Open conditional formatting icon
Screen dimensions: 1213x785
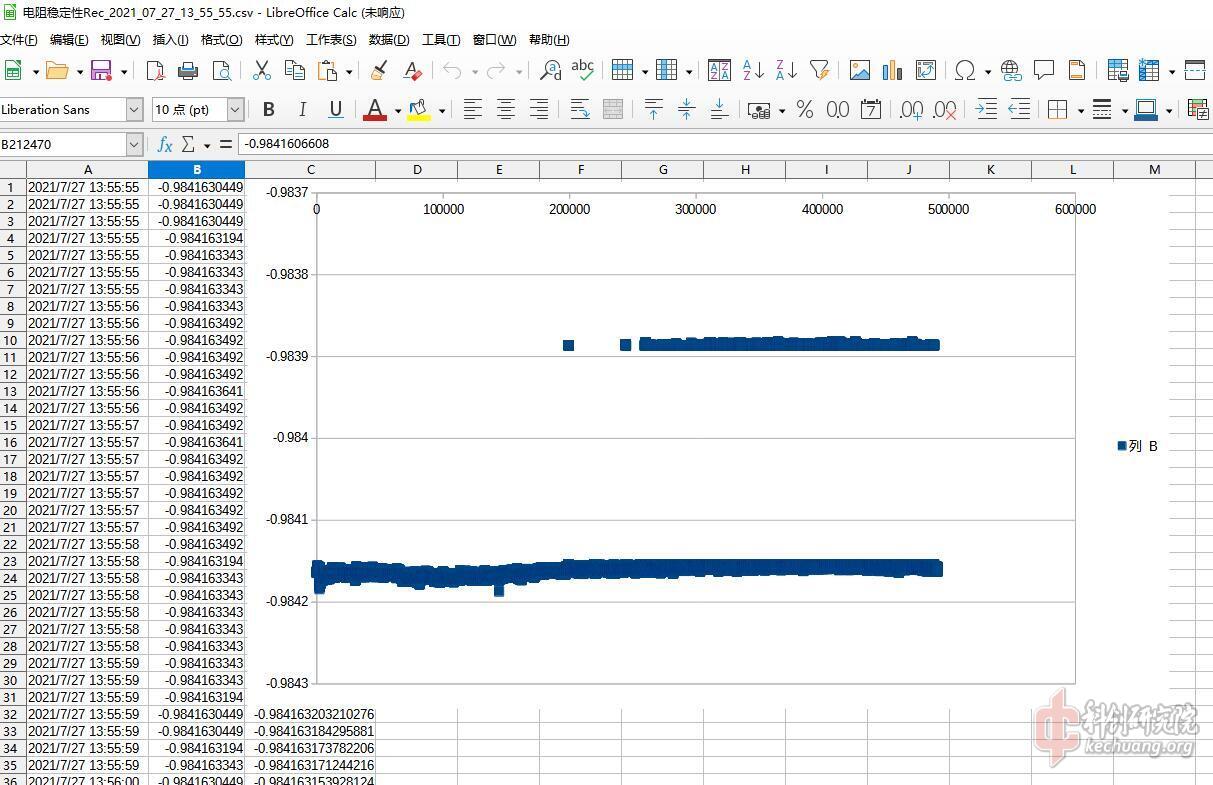[1197, 110]
